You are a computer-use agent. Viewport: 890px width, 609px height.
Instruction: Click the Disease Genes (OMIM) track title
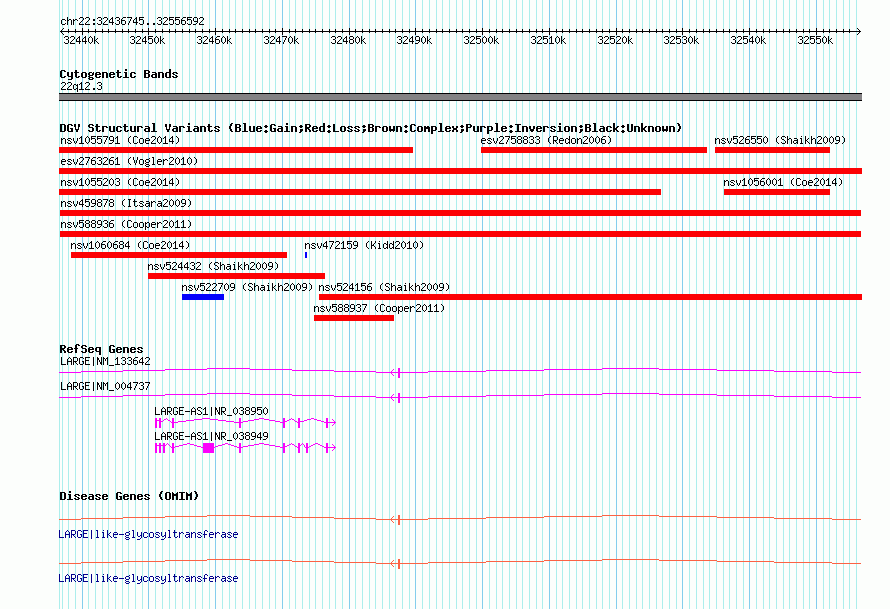click(129, 496)
